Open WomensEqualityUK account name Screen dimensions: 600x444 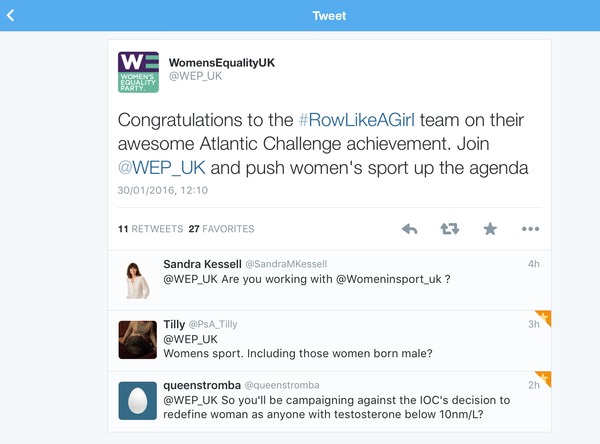221,62
